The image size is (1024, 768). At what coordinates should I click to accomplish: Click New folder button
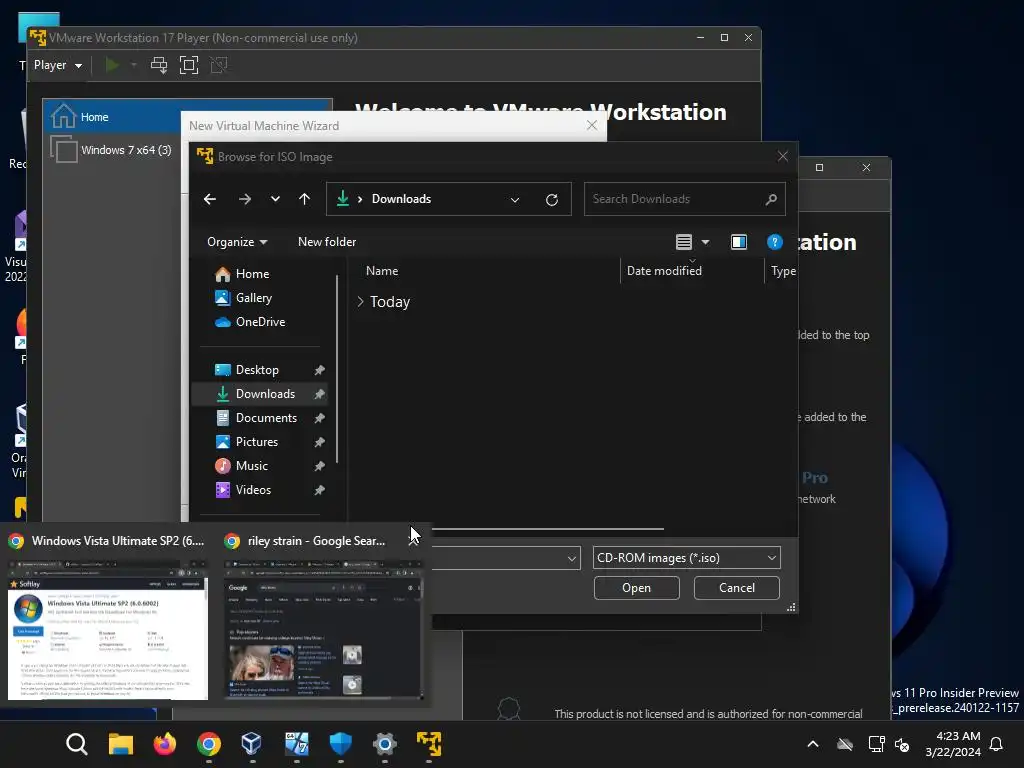pyautogui.click(x=327, y=242)
